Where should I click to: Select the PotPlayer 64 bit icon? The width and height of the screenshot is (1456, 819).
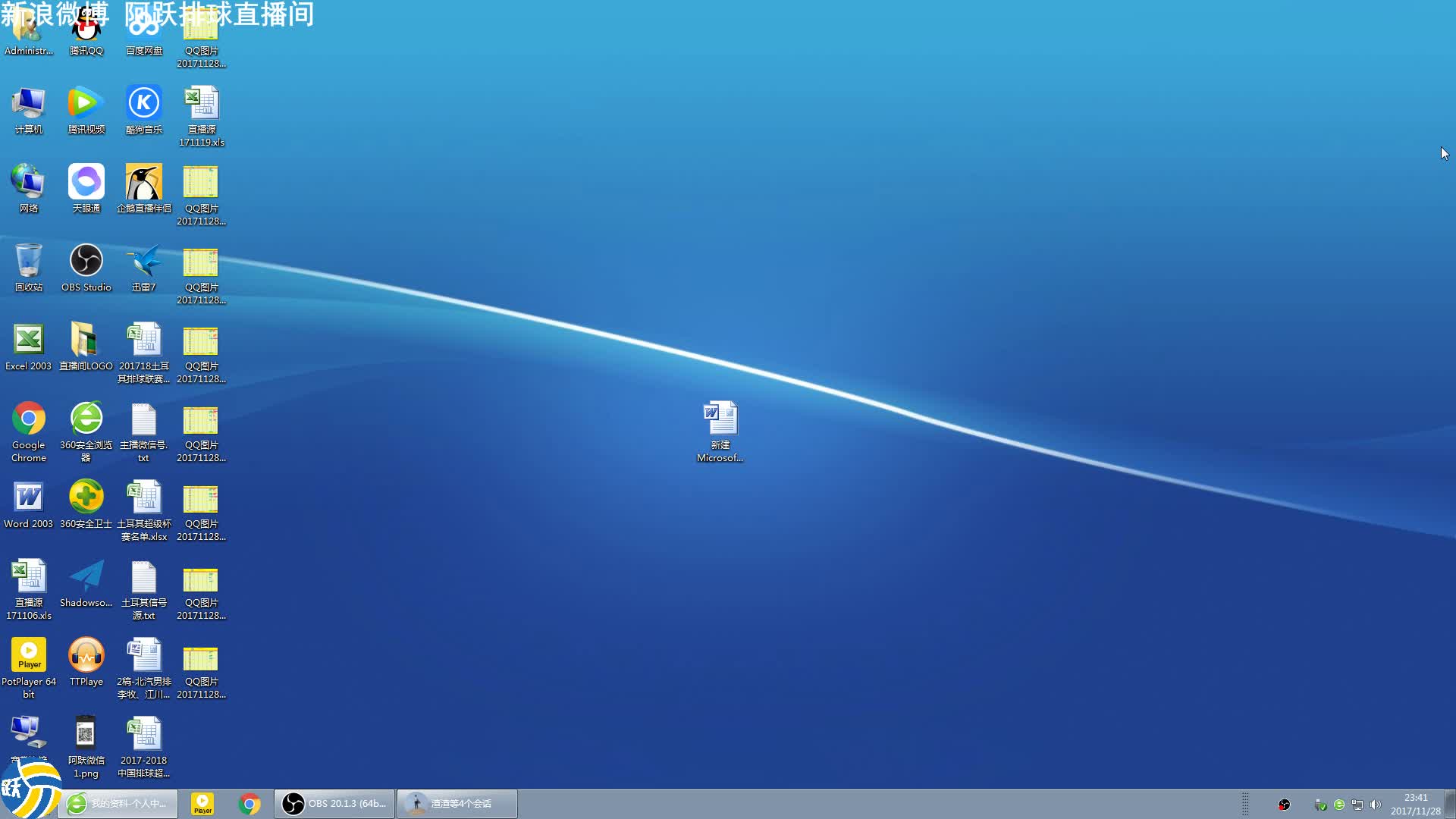[29, 655]
